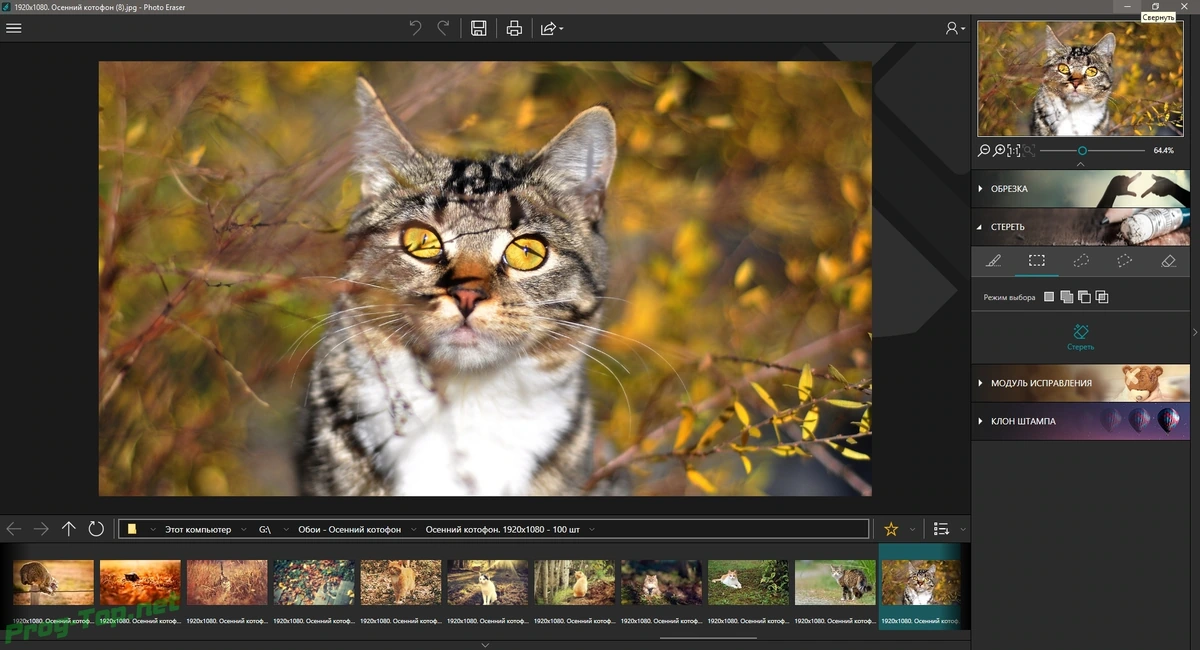Zoom in with the plus magnifier
Viewport: 1200px width, 650px height.
[x=999, y=150]
